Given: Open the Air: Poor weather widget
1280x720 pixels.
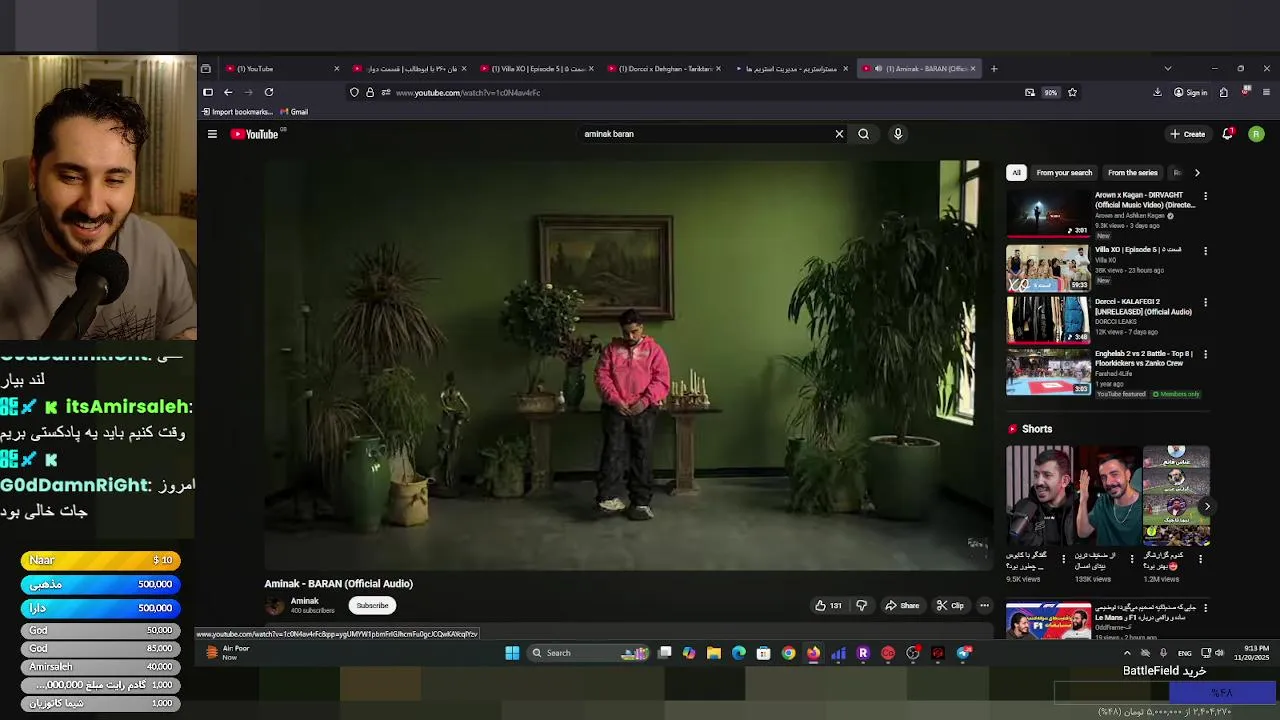Looking at the screenshot, I should pos(228,653).
